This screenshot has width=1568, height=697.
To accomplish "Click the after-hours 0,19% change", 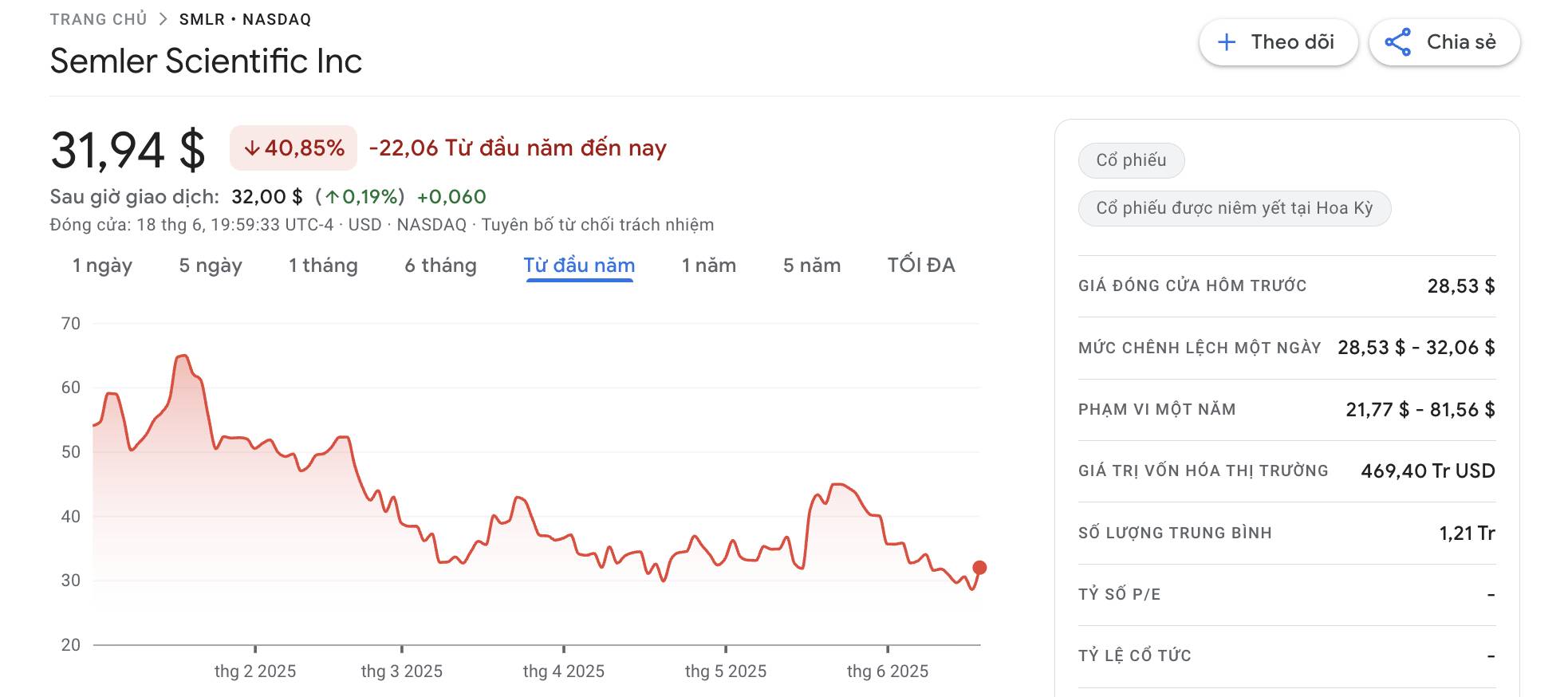I will (x=360, y=196).
